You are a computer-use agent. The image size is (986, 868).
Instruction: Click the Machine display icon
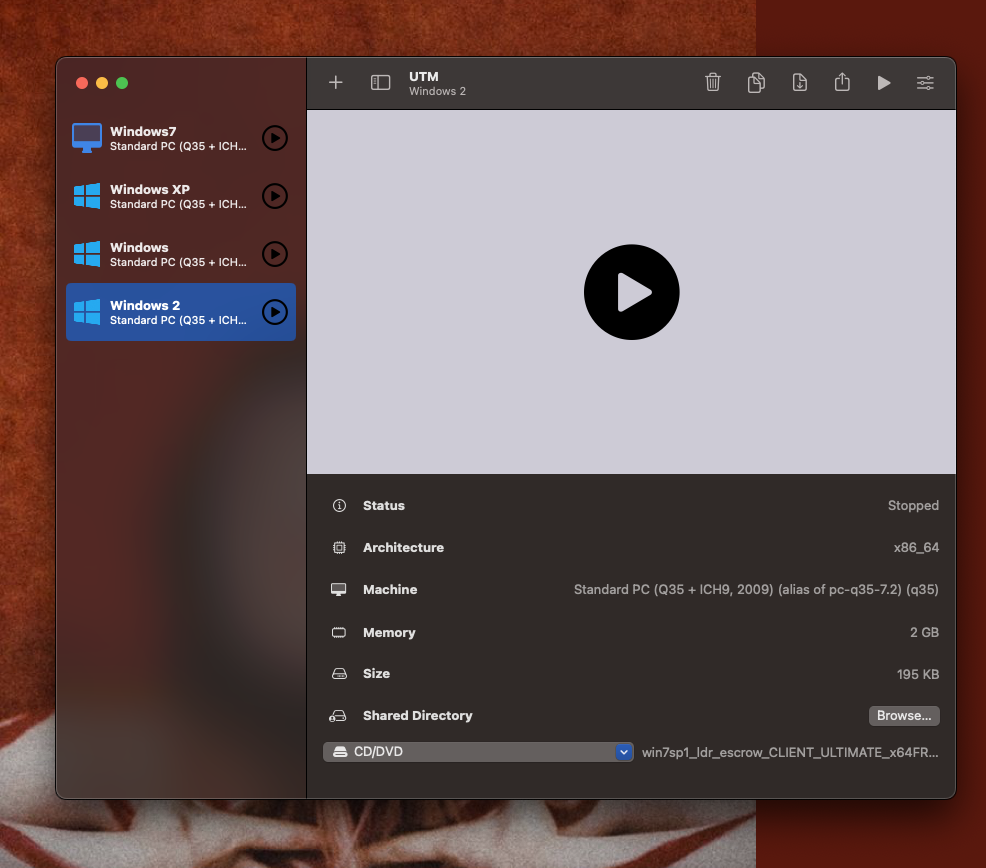coord(339,590)
